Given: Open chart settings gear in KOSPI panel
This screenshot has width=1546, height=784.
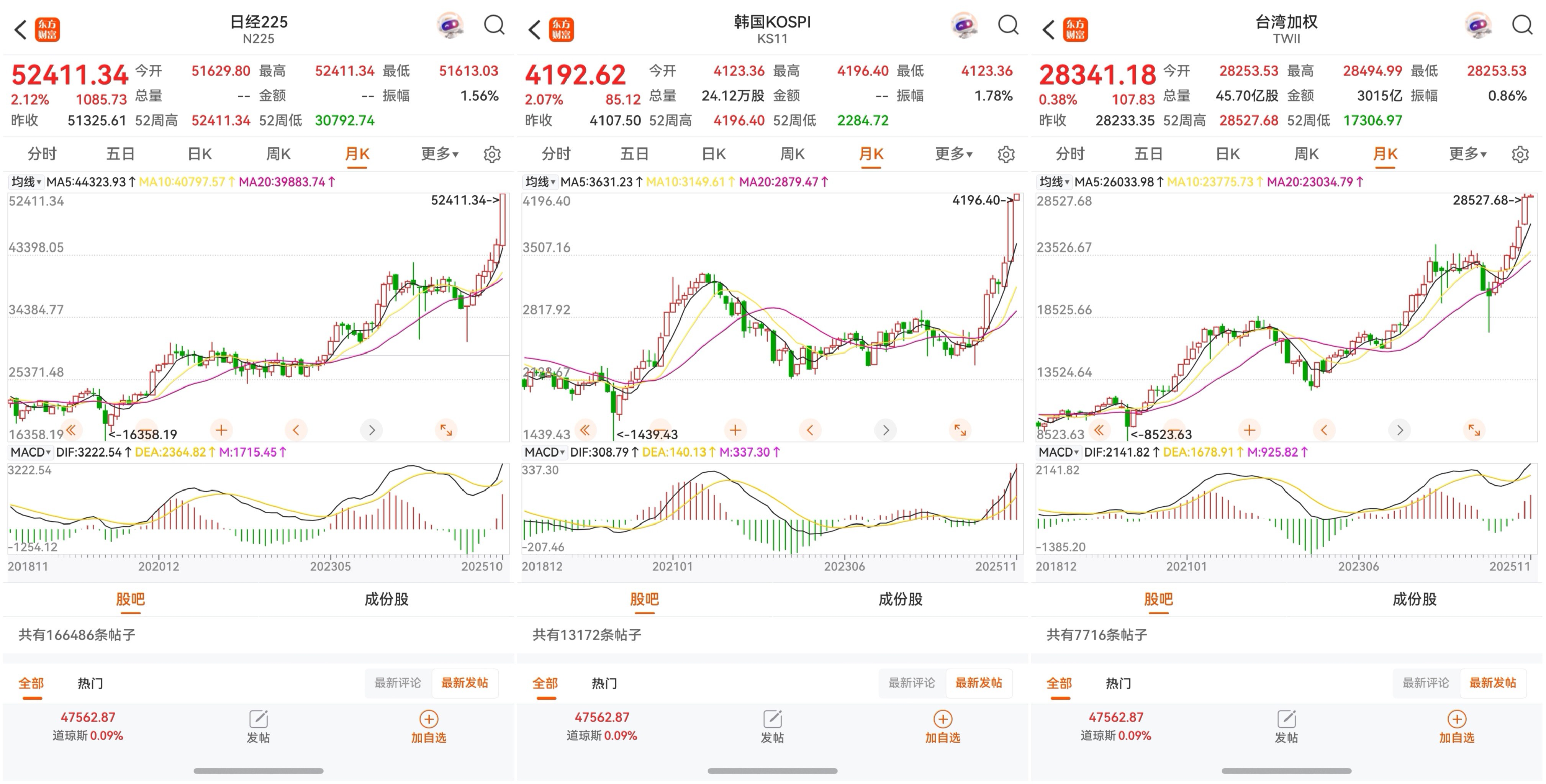Looking at the screenshot, I should [x=1006, y=155].
